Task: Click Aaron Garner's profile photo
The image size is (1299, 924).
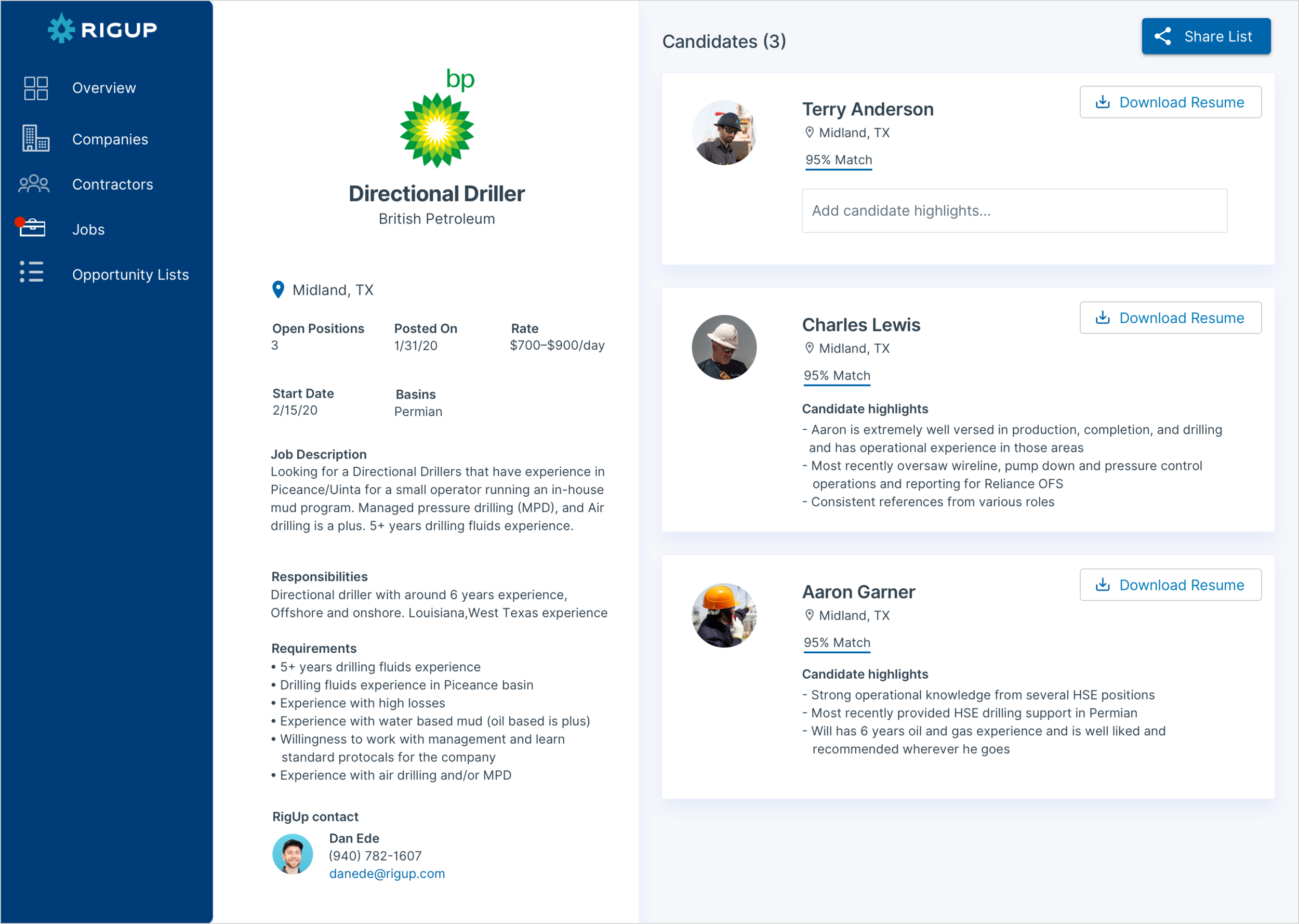Action: [x=724, y=615]
